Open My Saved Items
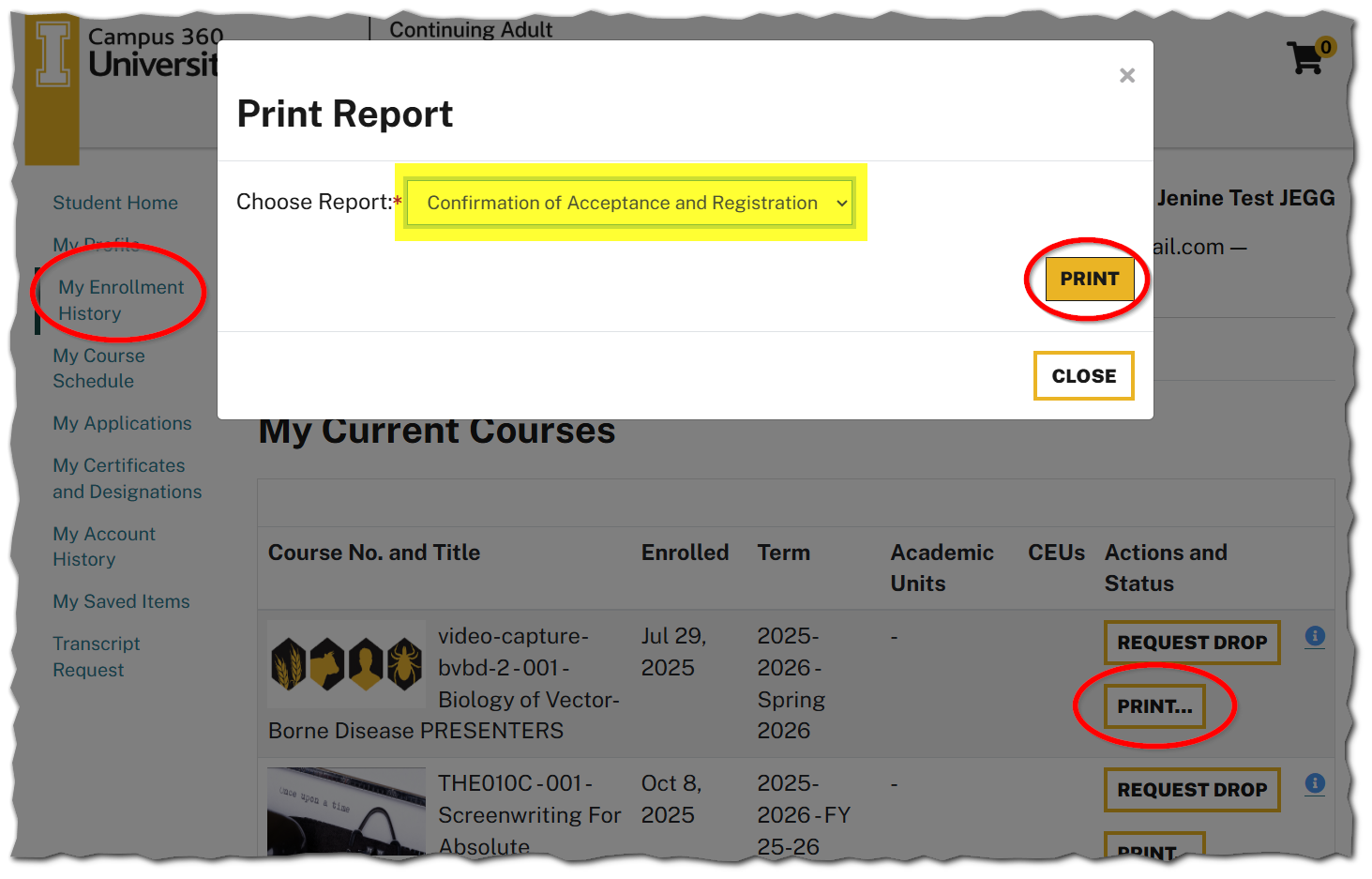This screenshot has width=1372, height=879. [x=121, y=601]
